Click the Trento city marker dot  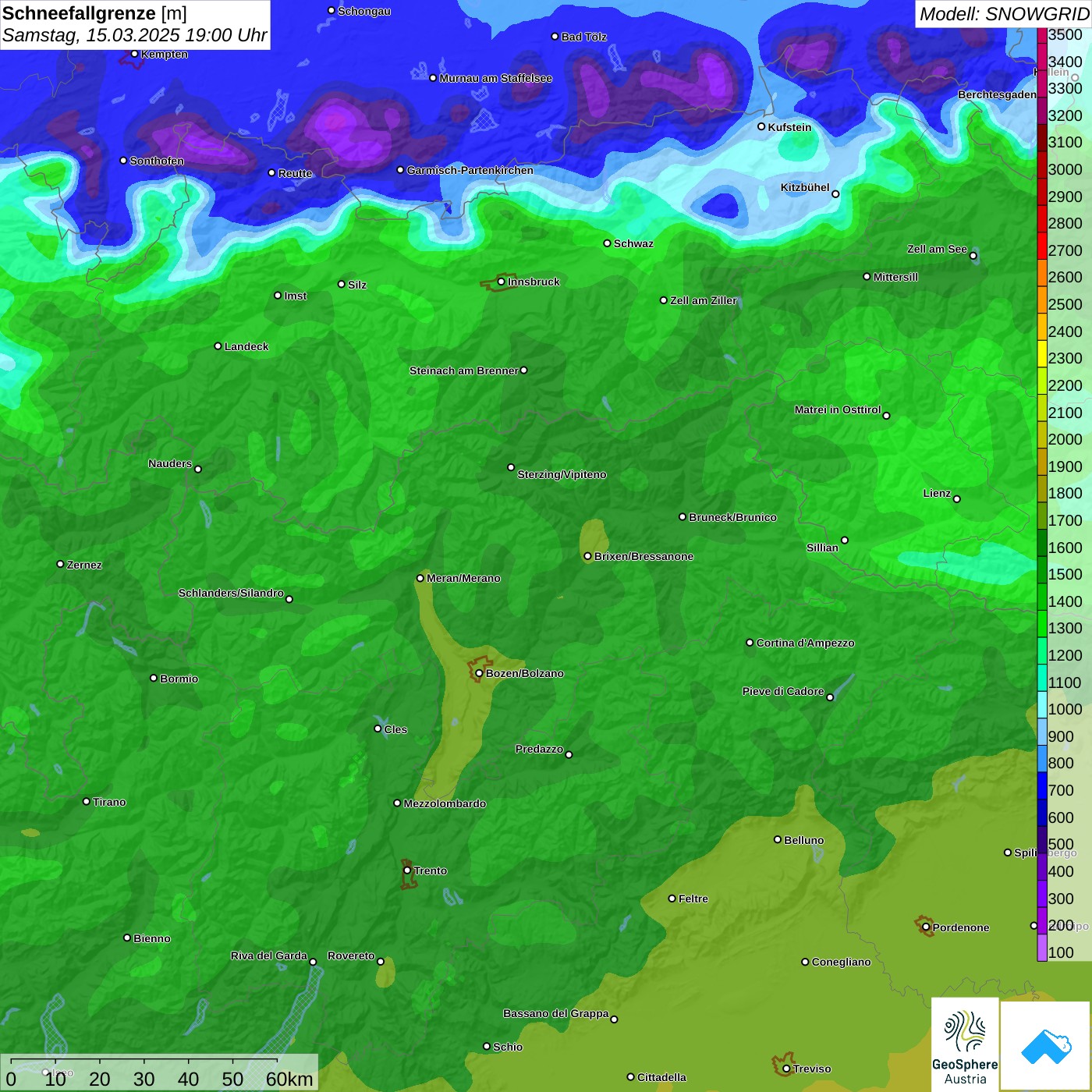pos(407,870)
